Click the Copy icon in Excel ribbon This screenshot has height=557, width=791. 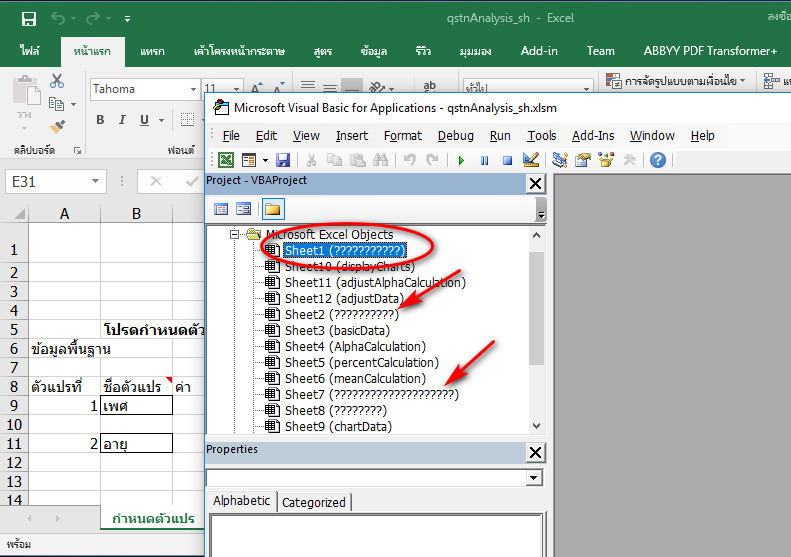(56, 104)
